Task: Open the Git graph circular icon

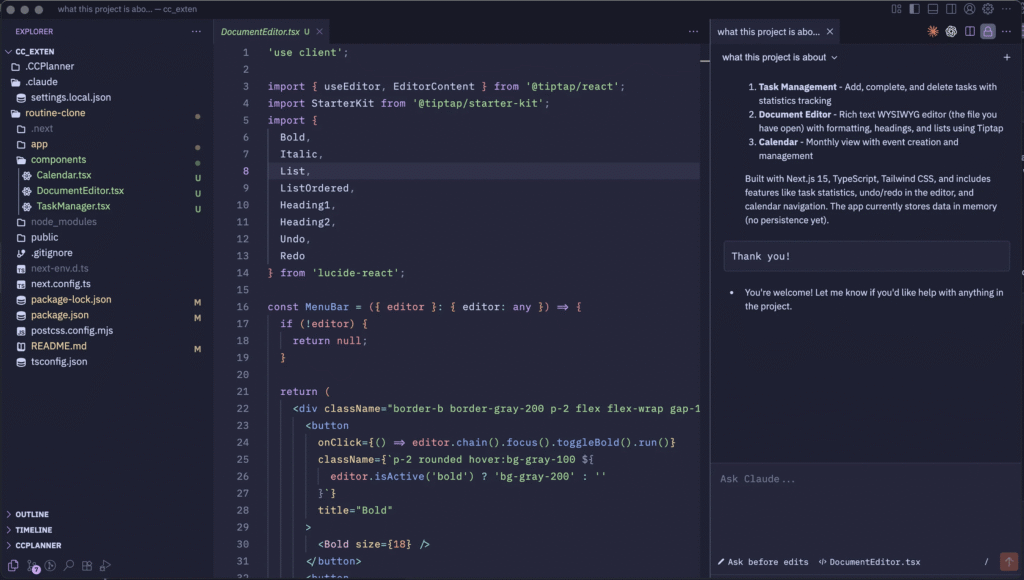Action: pos(50,566)
